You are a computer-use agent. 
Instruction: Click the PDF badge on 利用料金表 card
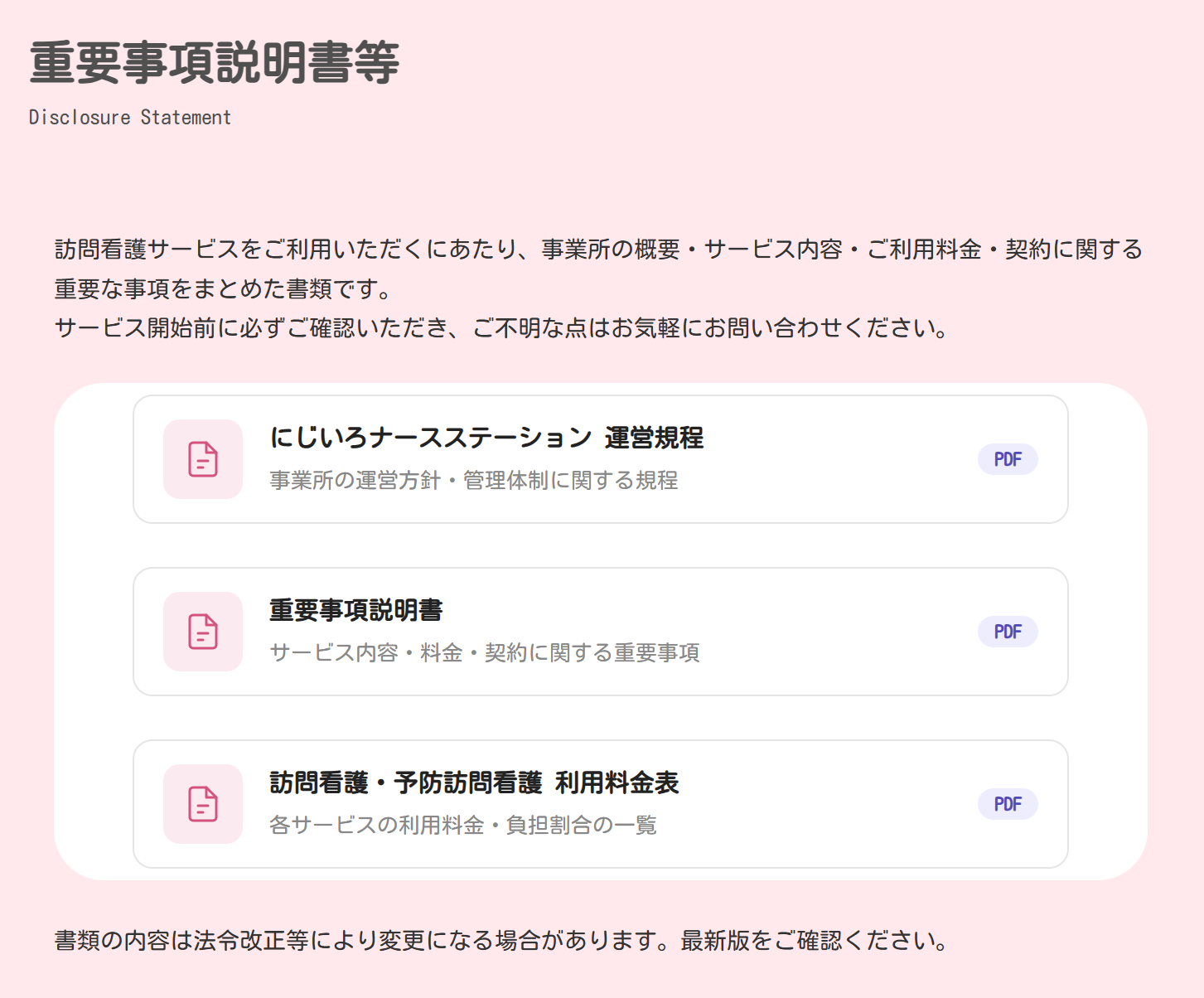click(x=1008, y=804)
